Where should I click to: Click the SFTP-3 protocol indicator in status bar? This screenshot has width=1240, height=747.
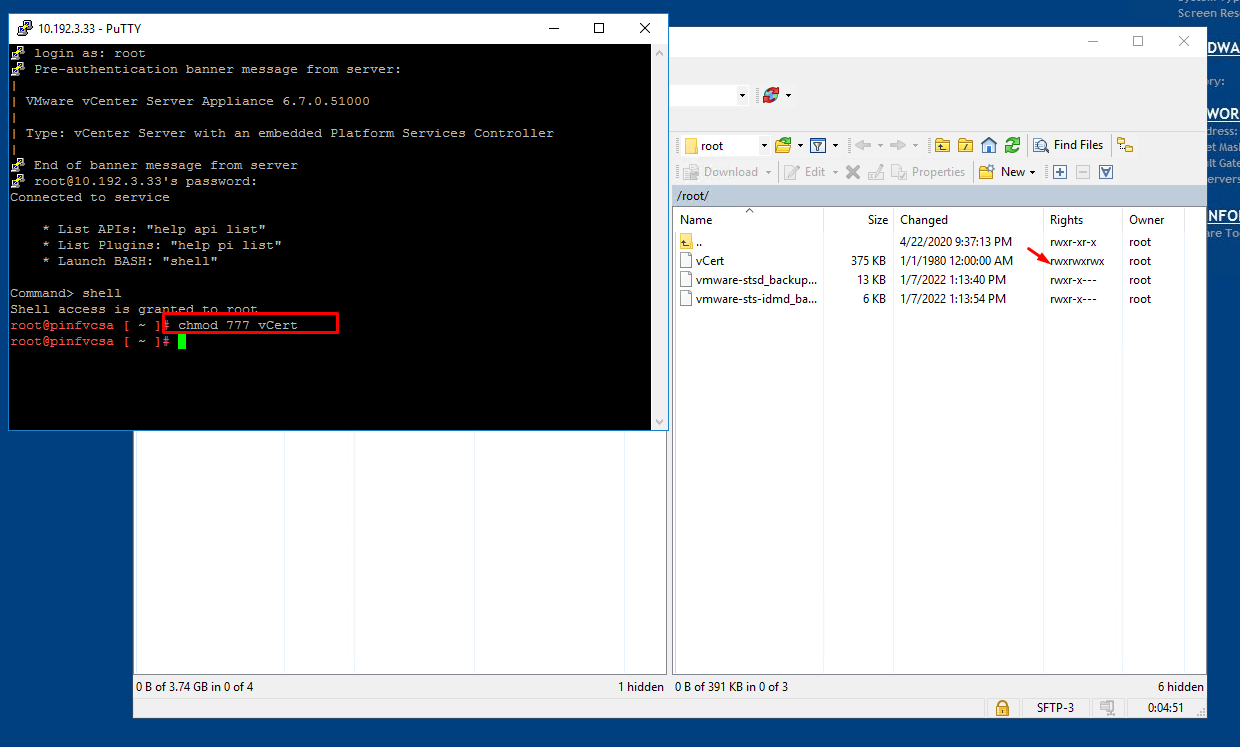(x=1054, y=708)
